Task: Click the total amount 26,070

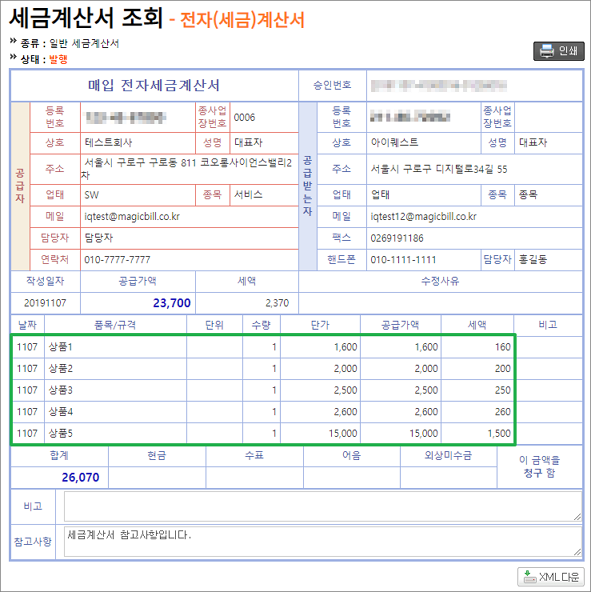Action: [x=80, y=477]
